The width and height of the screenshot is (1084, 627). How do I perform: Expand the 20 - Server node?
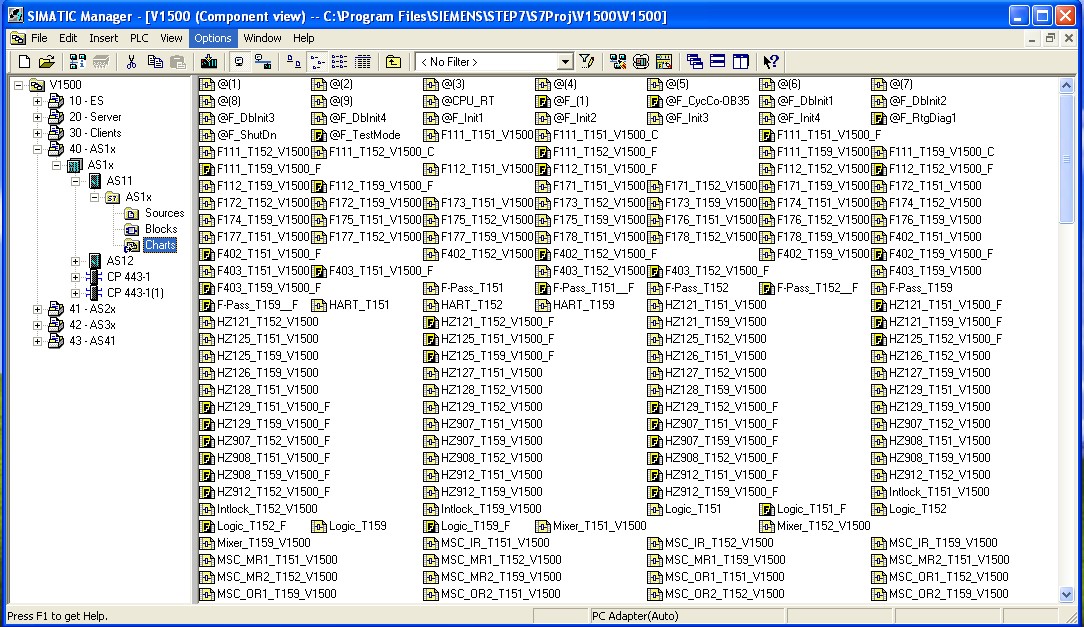point(38,117)
